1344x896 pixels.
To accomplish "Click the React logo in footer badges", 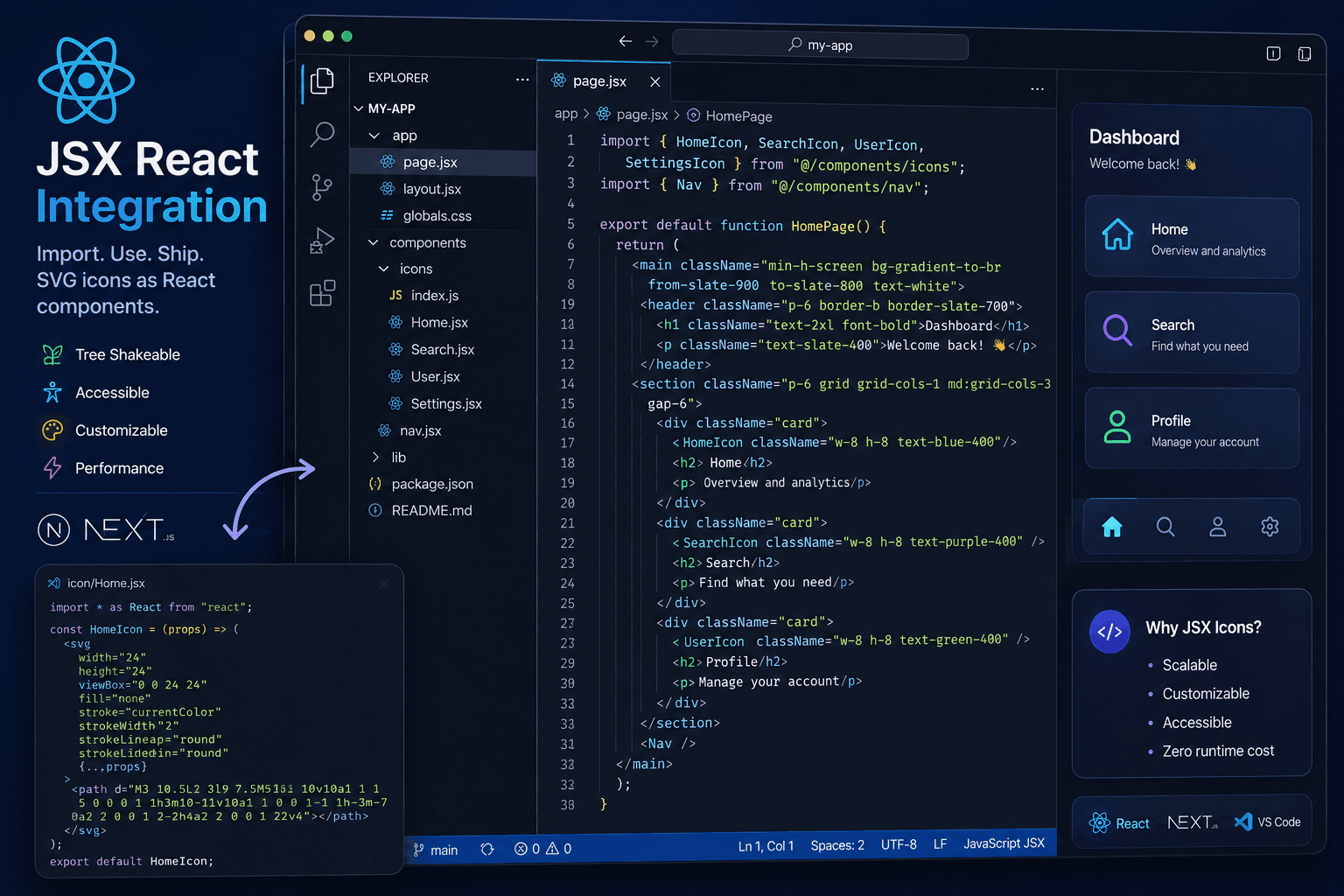I will [1100, 822].
